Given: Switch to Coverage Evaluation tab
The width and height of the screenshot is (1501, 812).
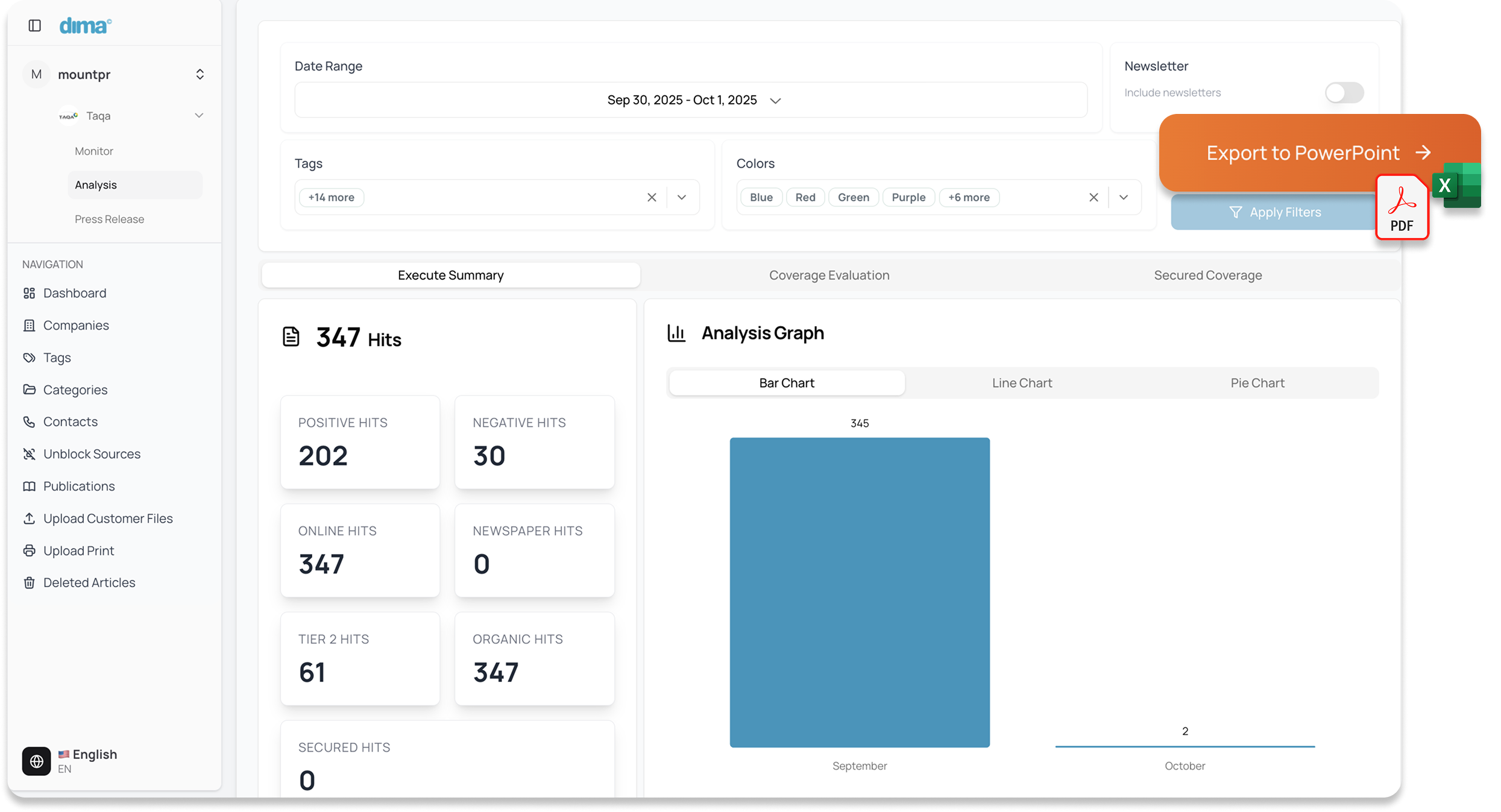Looking at the screenshot, I should pos(829,275).
